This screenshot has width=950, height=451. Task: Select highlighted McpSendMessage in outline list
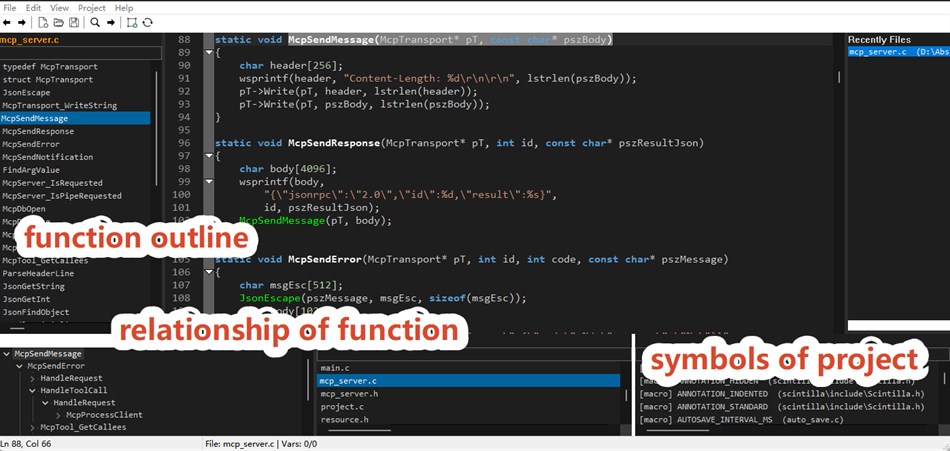click(75, 118)
